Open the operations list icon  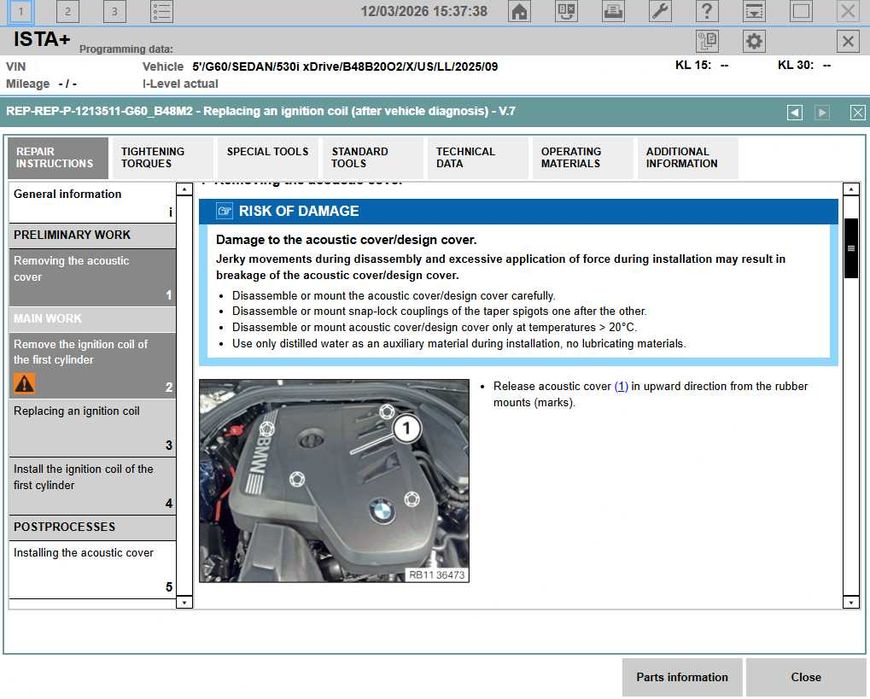point(161,11)
